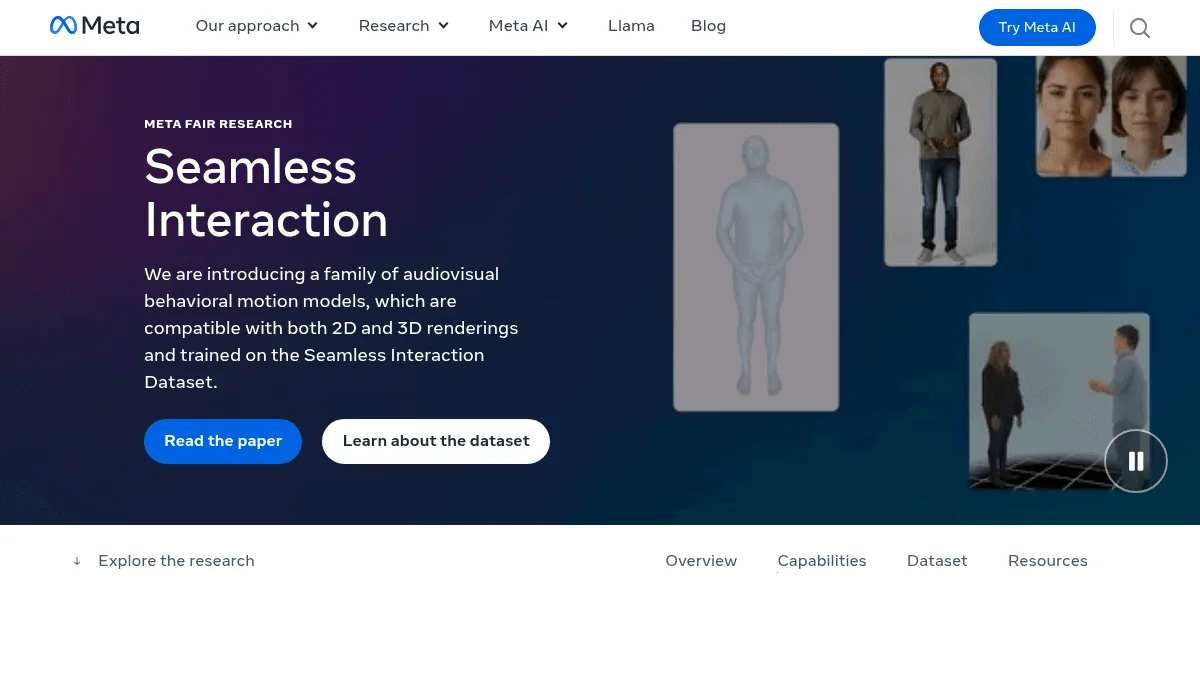The image size is (1200, 675).
Task: Click the Explore the research link
Action: 176,561
